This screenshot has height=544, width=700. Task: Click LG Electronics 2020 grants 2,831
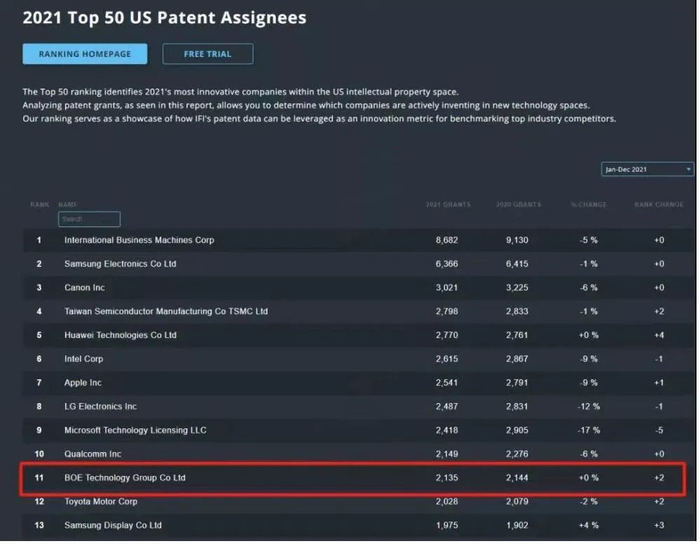click(517, 407)
